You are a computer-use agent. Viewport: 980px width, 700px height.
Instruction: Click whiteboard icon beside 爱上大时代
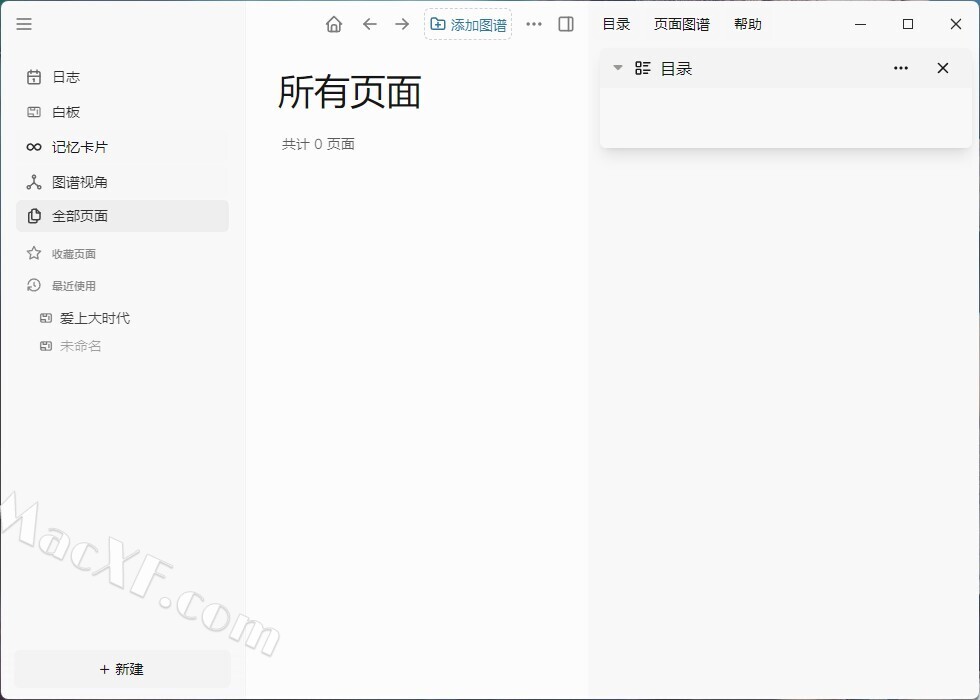coord(46,318)
